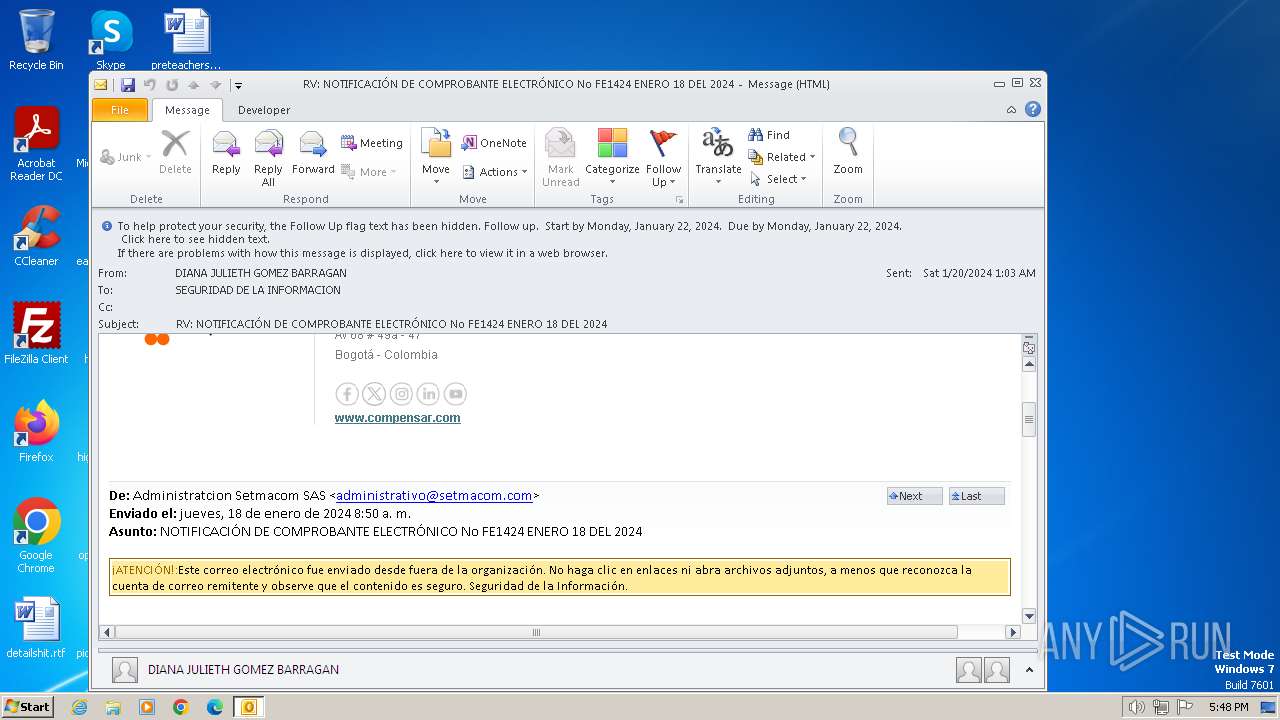Open Google Chrome desktop shortcut
1280x720 pixels.
36,535
